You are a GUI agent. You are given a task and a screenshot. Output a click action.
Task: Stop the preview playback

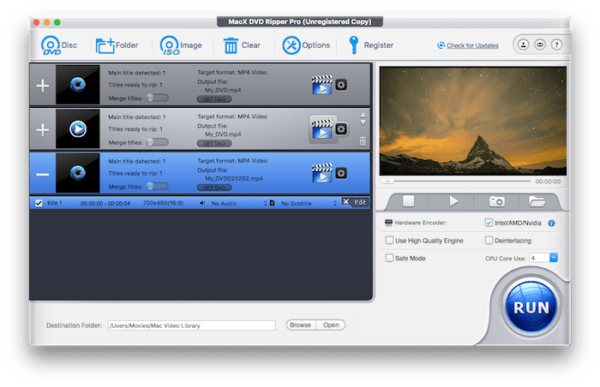tap(408, 201)
